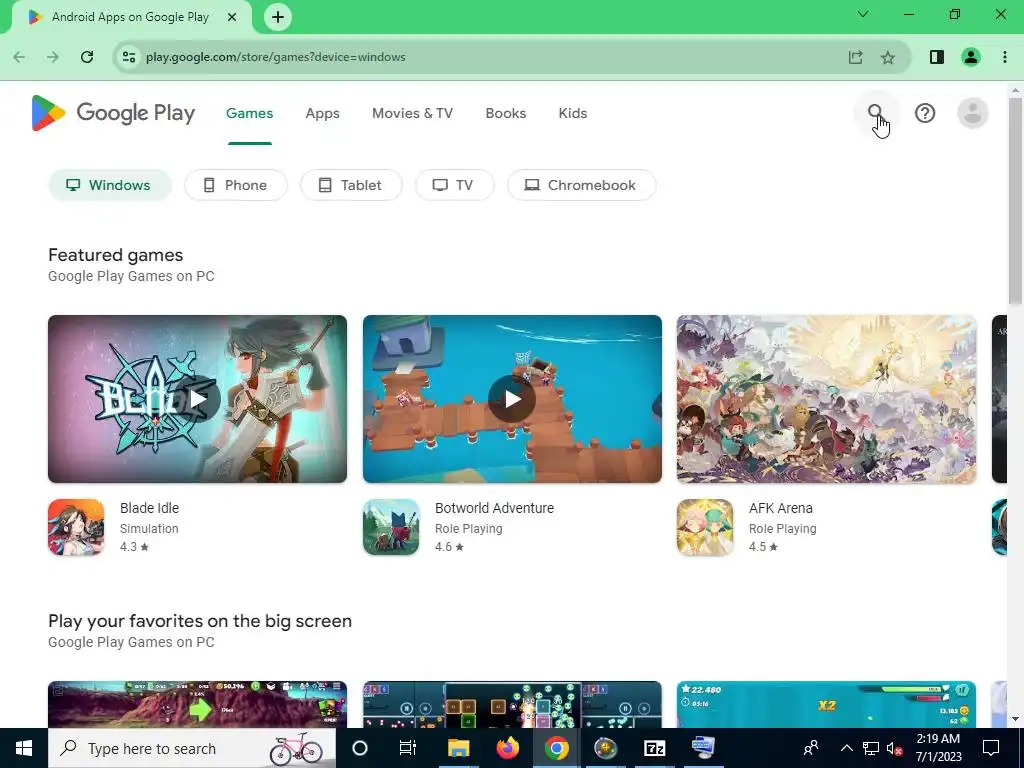Open the Chrome three-dot menu
This screenshot has width=1024, height=768.
[1004, 57]
